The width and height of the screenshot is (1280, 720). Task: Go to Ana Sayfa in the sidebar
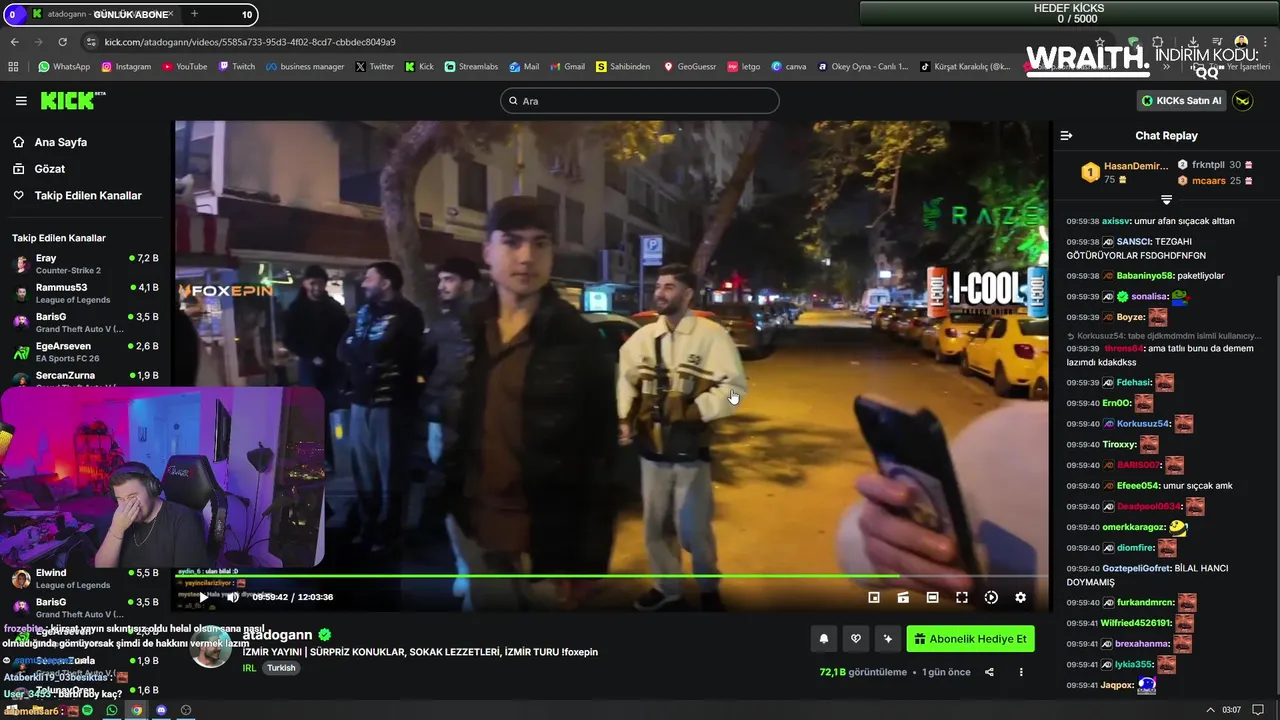tap(60, 142)
